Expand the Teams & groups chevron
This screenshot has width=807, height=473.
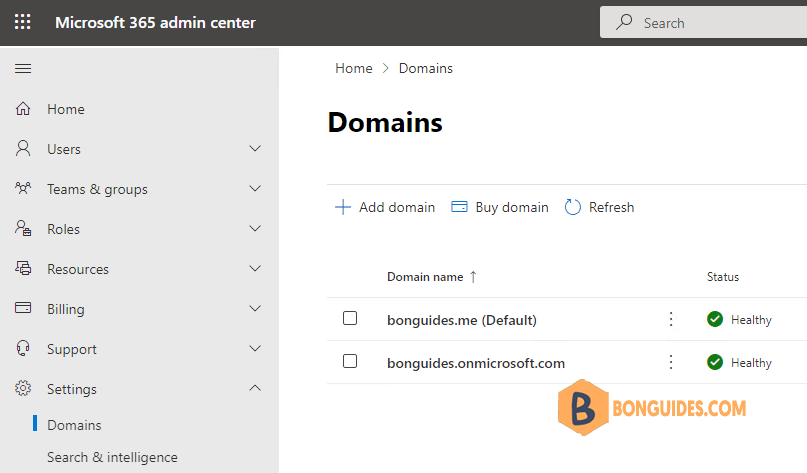point(255,188)
